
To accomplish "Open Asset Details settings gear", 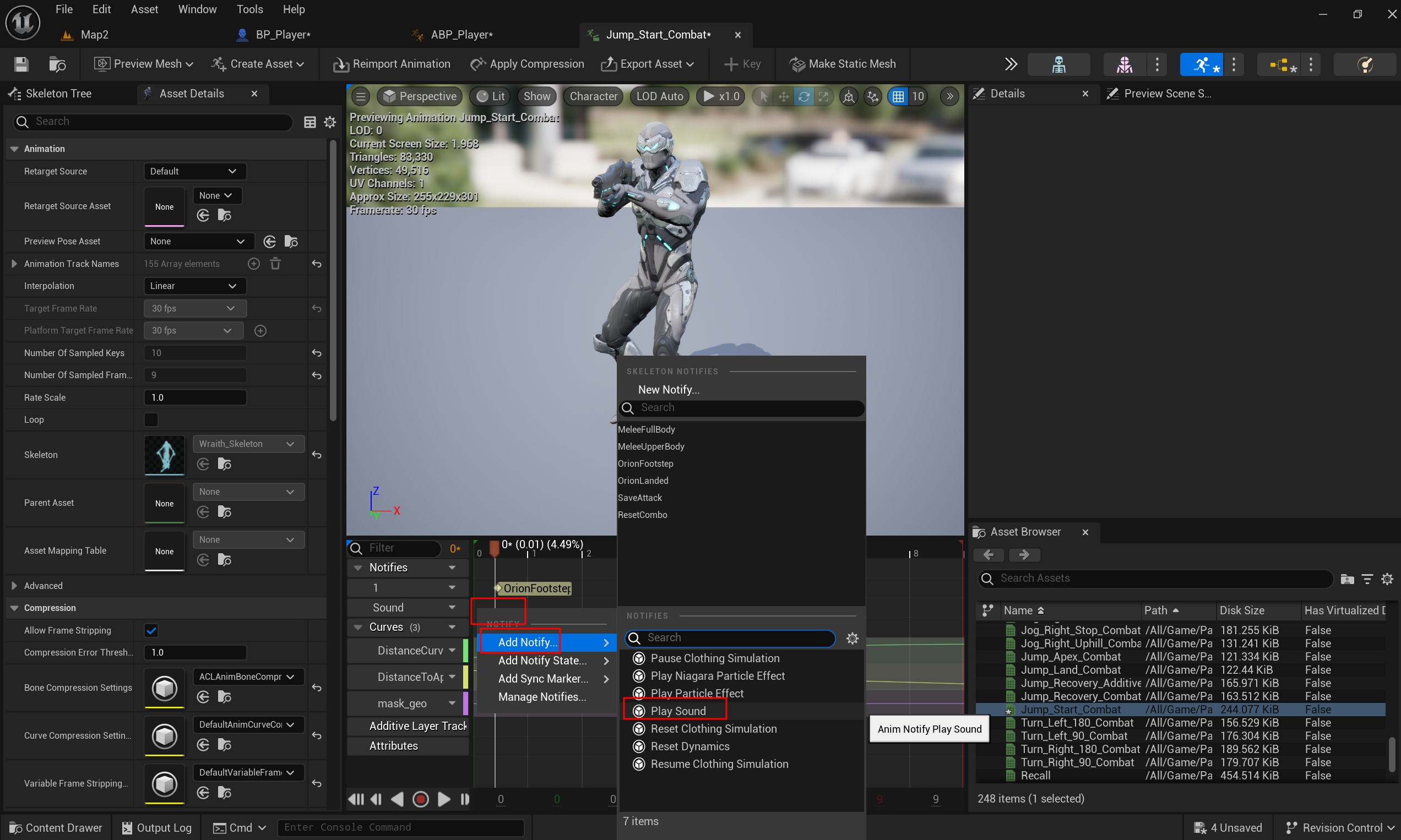I will (x=329, y=122).
